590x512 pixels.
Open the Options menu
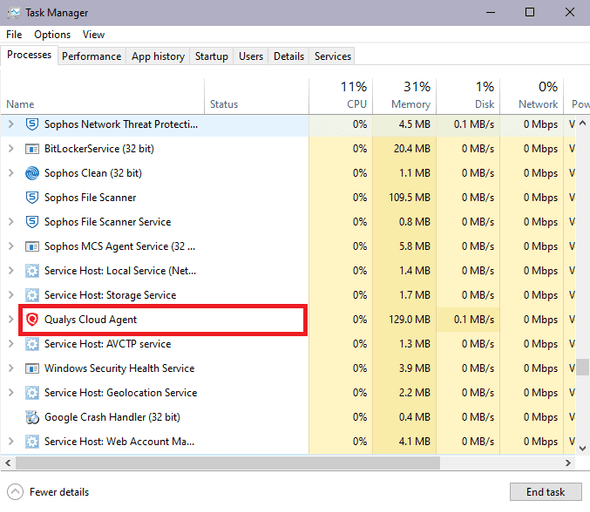(52, 35)
